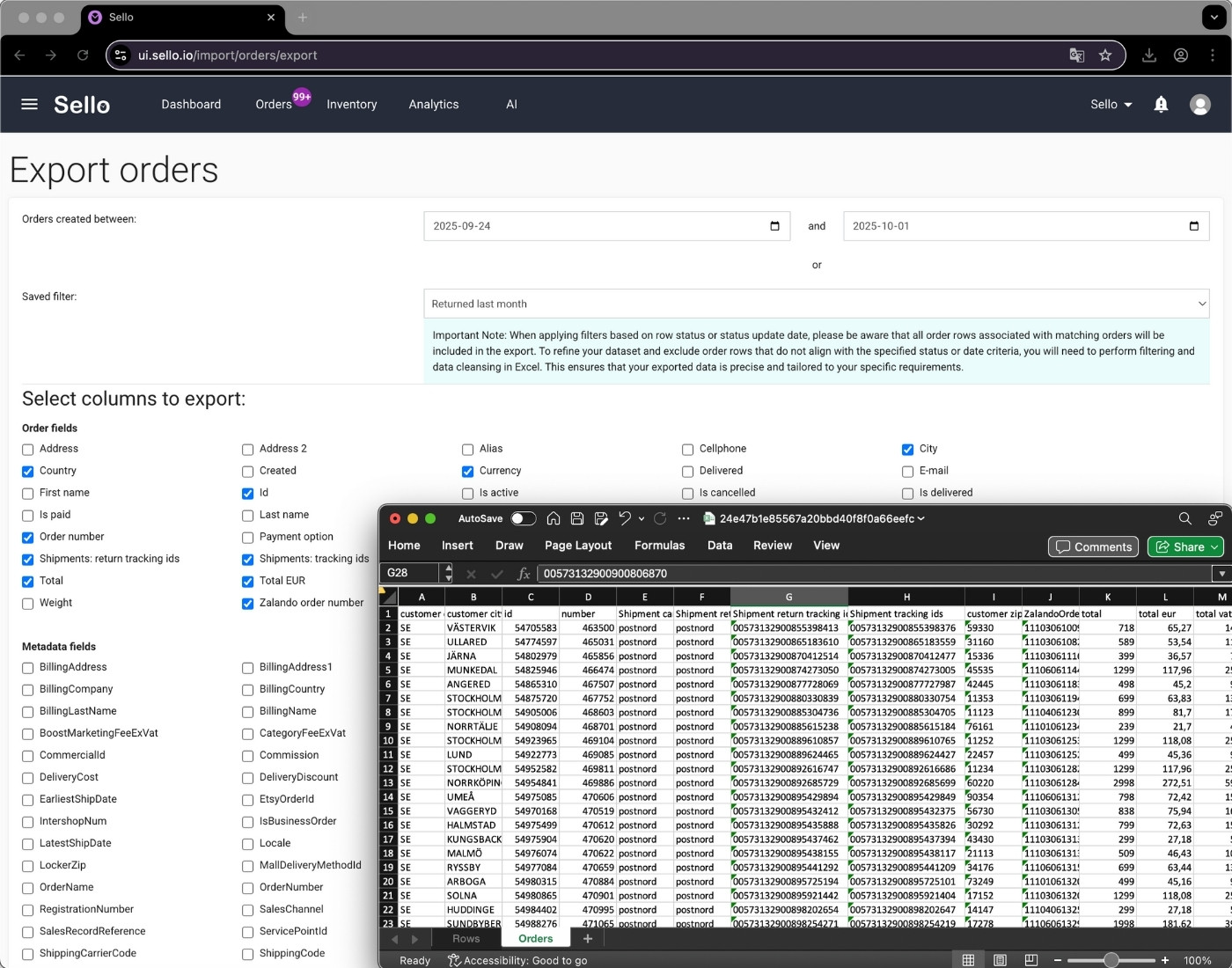
Task: Open the Formulas ribbon tab
Action: 659,546
